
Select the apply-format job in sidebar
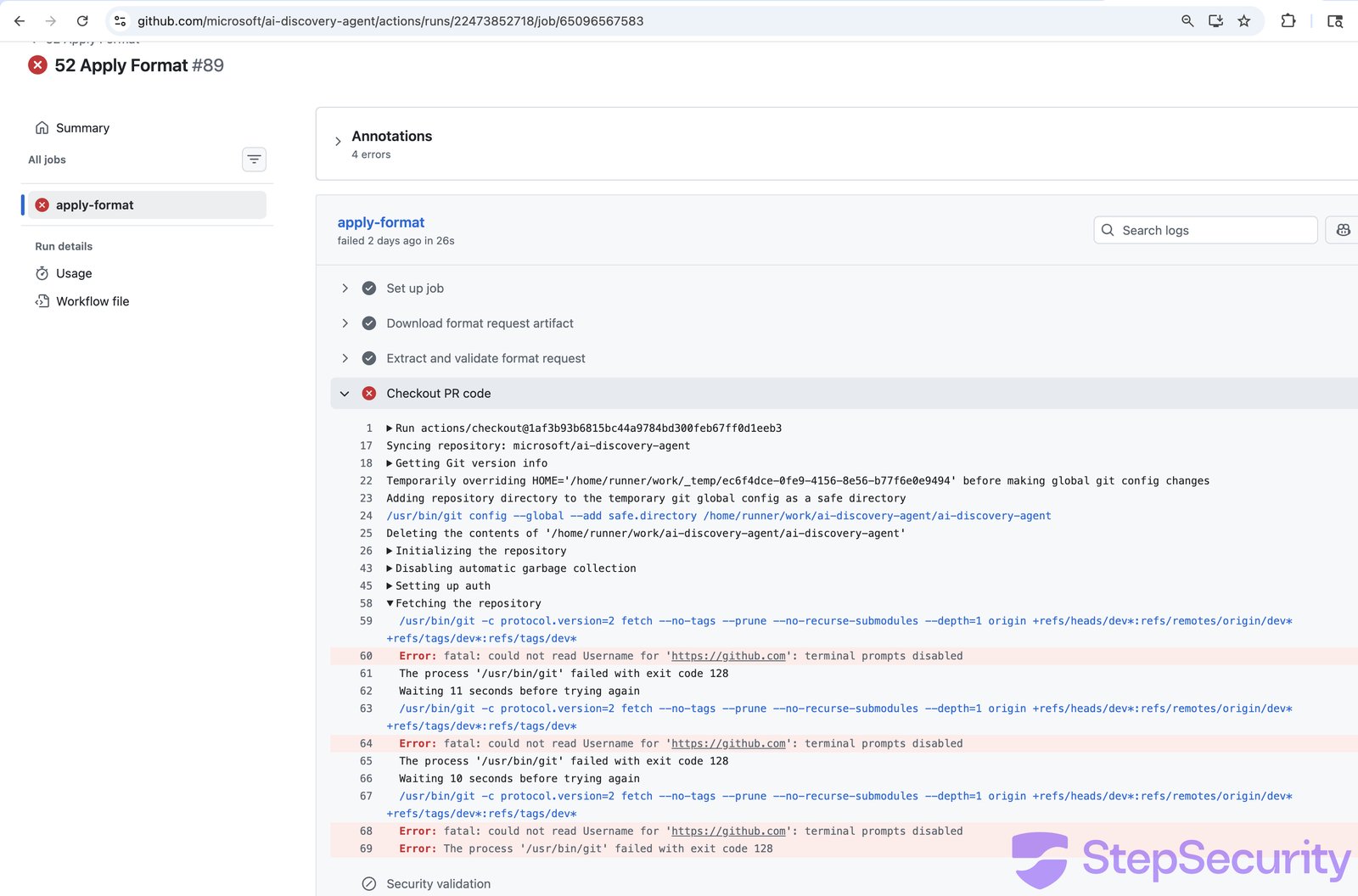(x=147, y=205)
